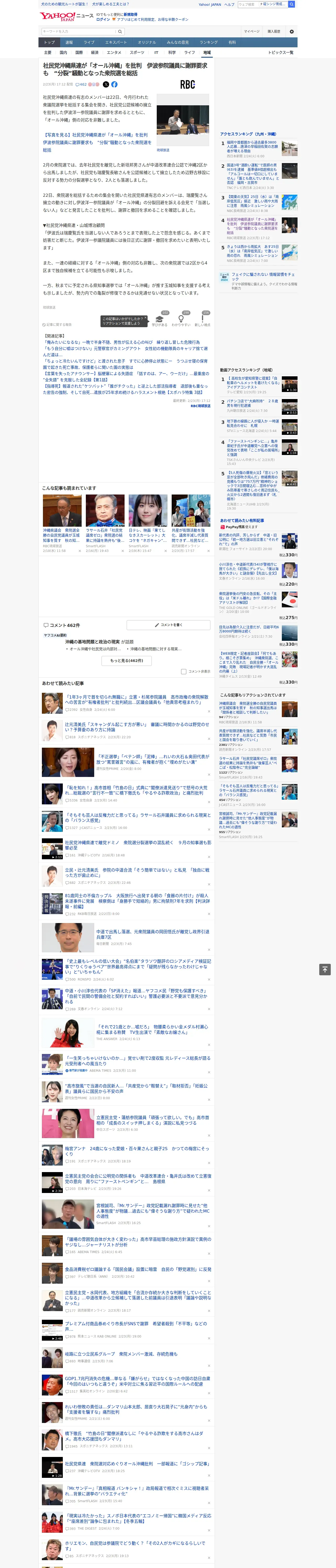Open the 中道で出馬し落選 岡田悟氏 article
Image resolution: width=336 pixels, height=1568 pixels.
point(153,934)
